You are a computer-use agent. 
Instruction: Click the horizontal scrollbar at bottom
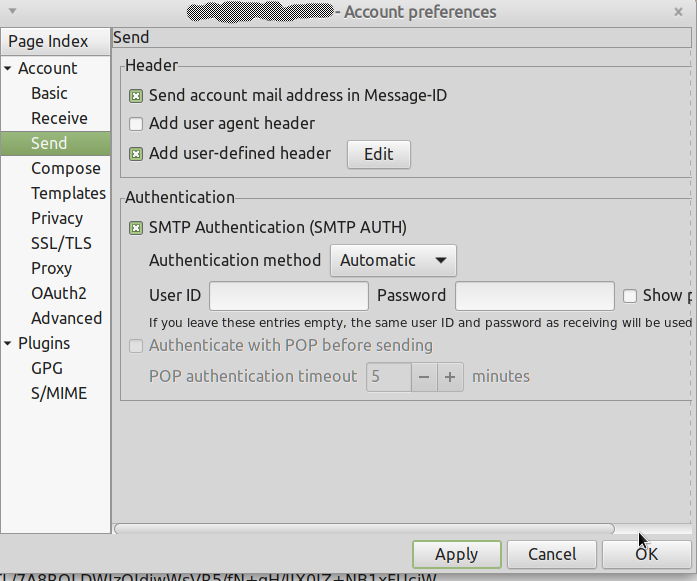(364, 529)
